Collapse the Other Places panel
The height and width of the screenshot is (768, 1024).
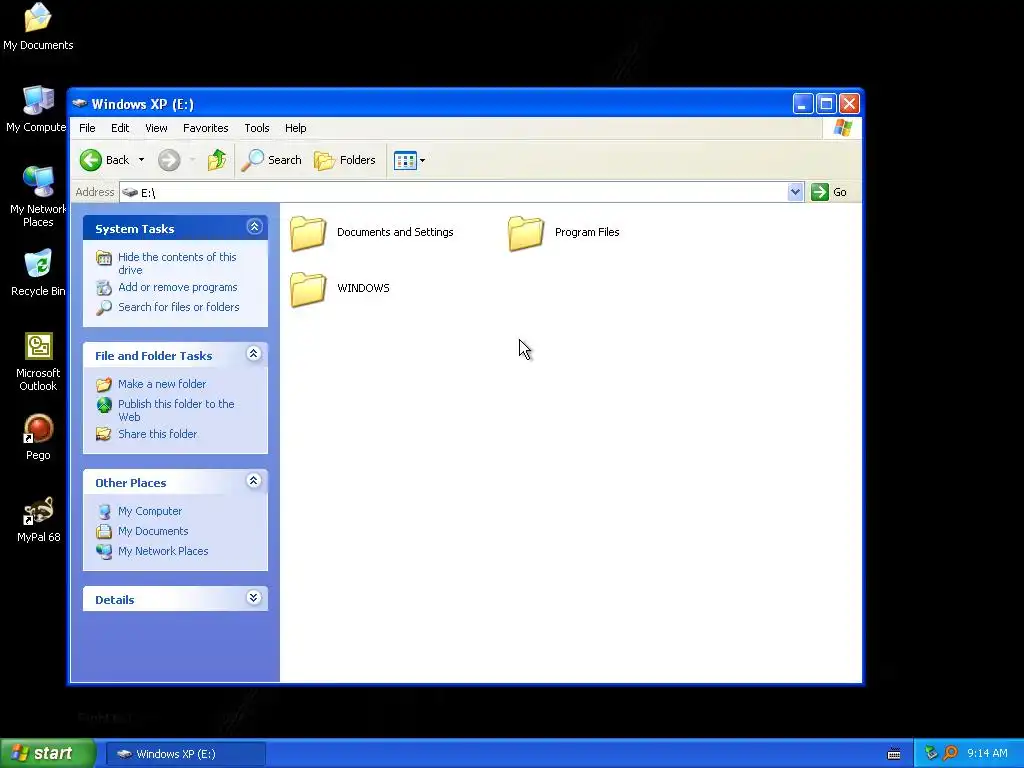coord(254,481)
